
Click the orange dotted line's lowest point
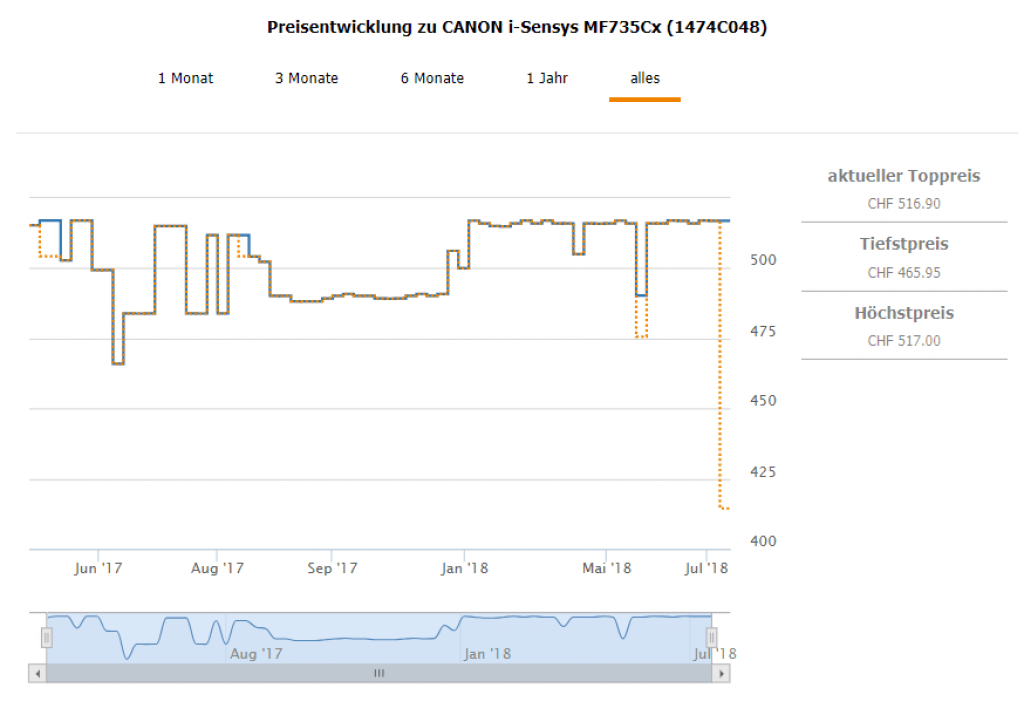[x=725, y=508]
